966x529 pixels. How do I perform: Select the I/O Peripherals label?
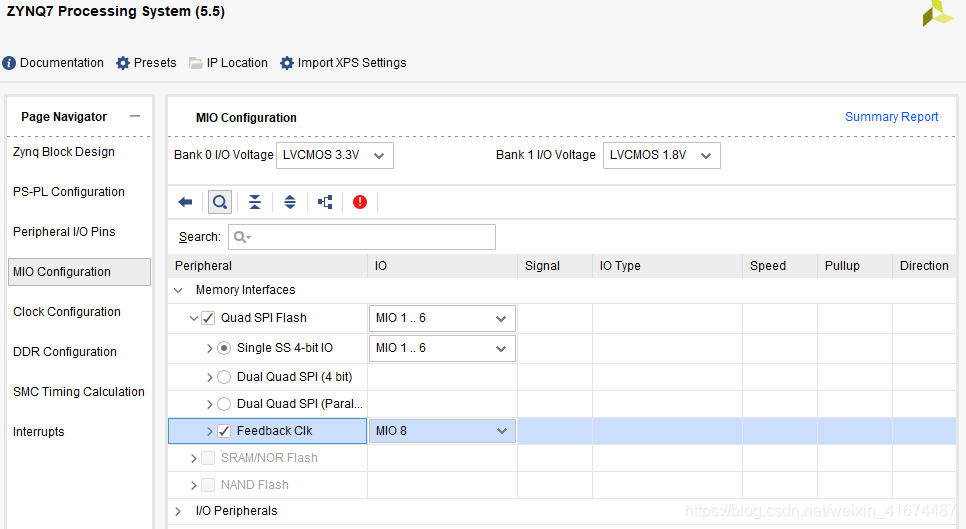[237, 511]
